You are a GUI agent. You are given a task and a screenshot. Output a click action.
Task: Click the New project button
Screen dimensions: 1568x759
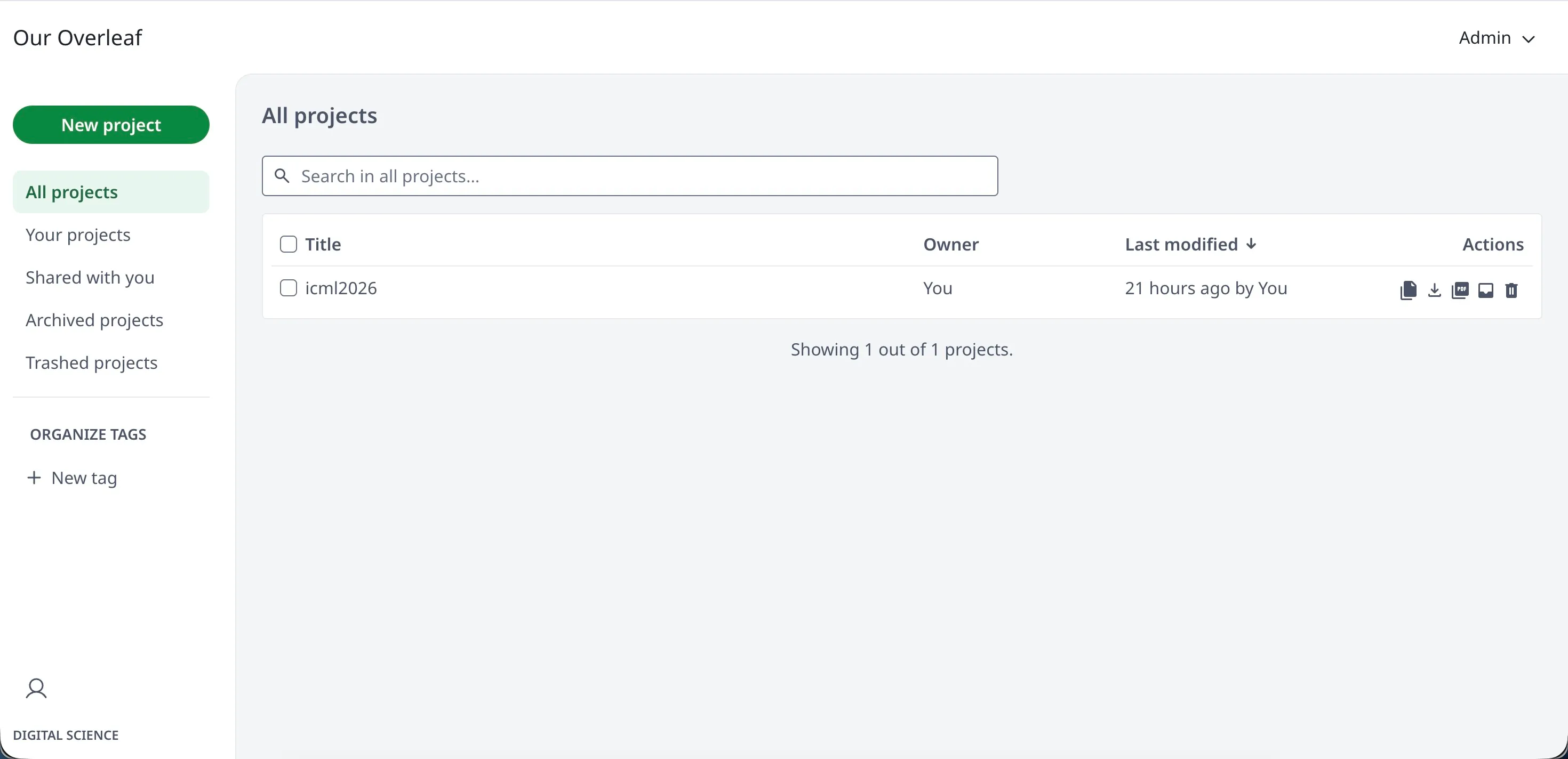[111, 125]
